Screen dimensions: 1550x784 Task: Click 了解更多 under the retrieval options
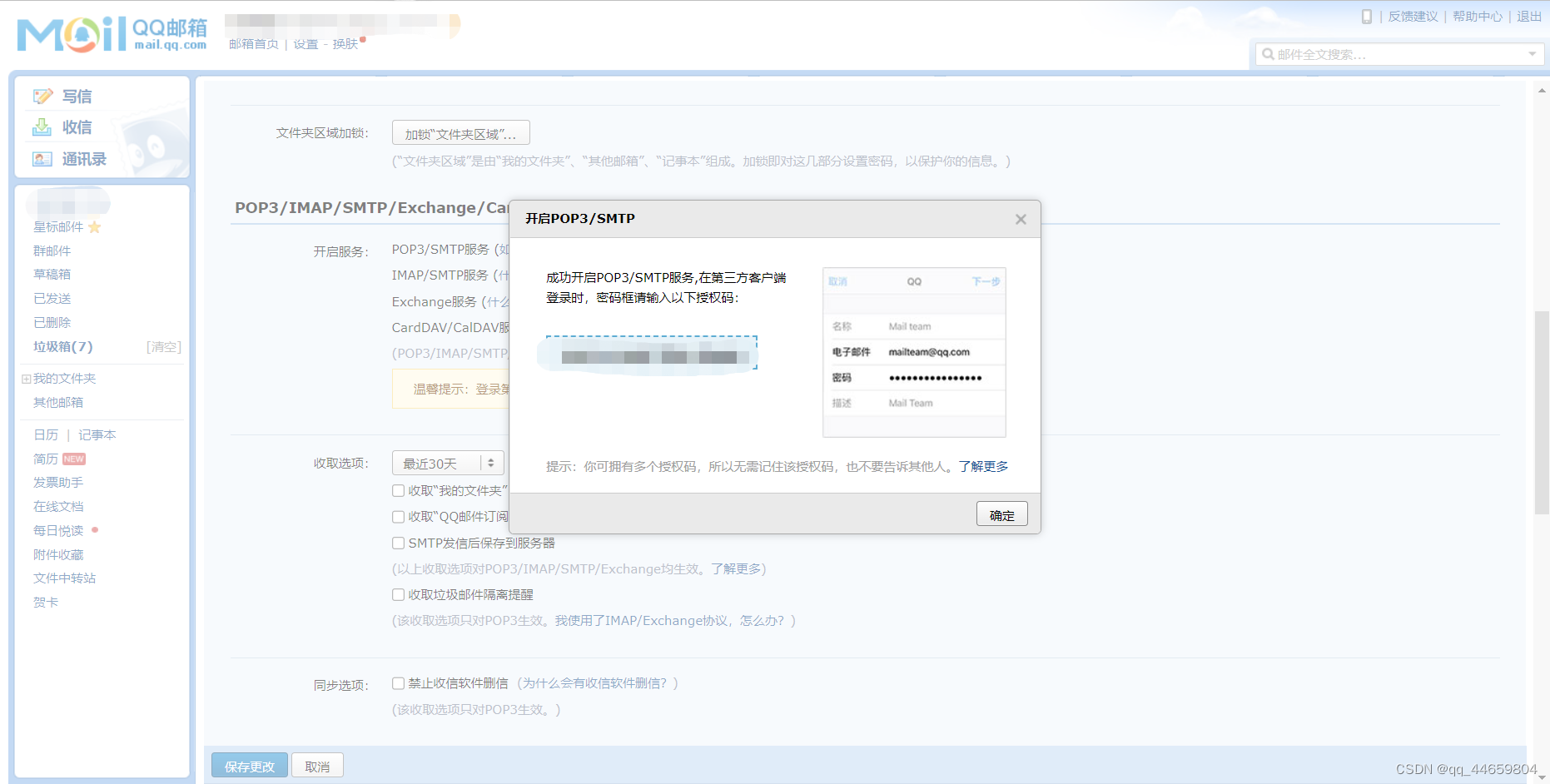(x=736, y=569)
